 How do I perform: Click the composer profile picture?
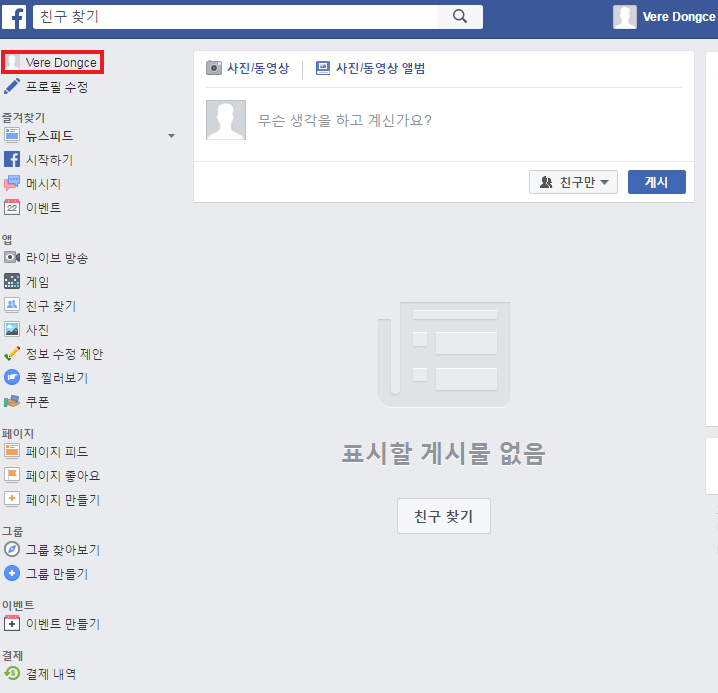(x=226, y=120)
